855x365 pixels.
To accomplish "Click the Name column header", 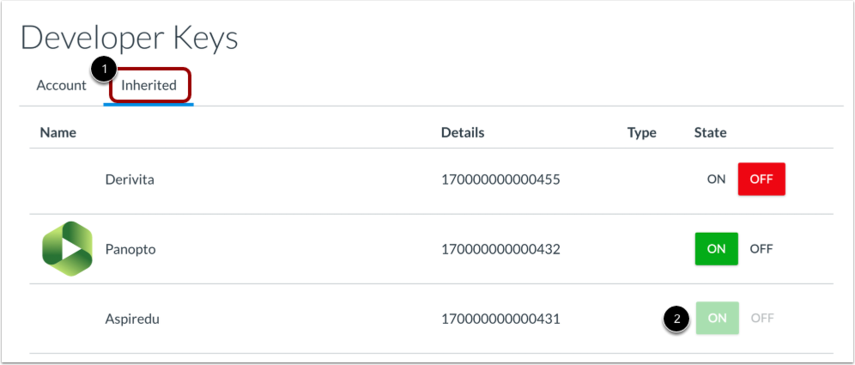I will tap(58, 133).
